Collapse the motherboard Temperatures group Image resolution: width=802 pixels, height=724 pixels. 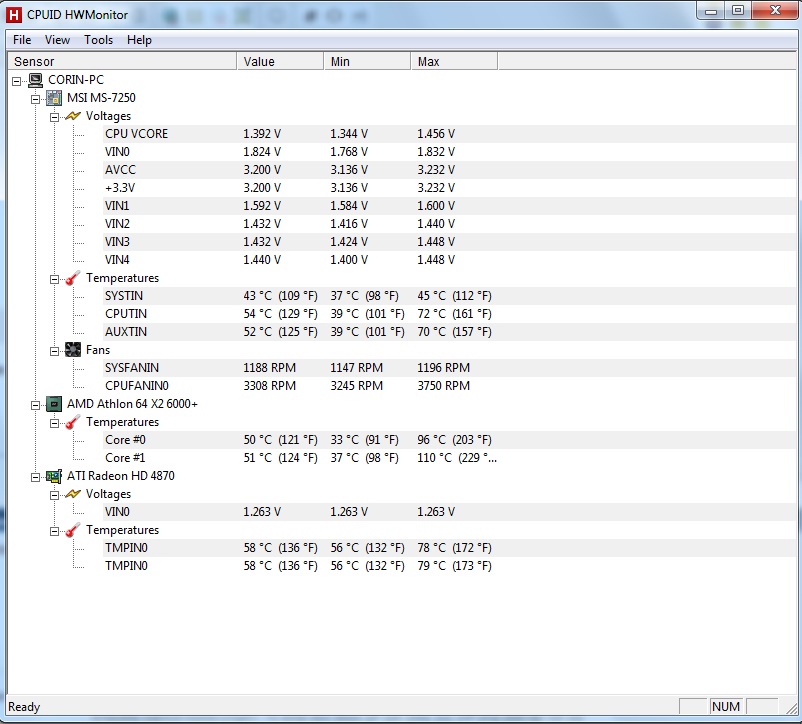[x=54, y=279]
